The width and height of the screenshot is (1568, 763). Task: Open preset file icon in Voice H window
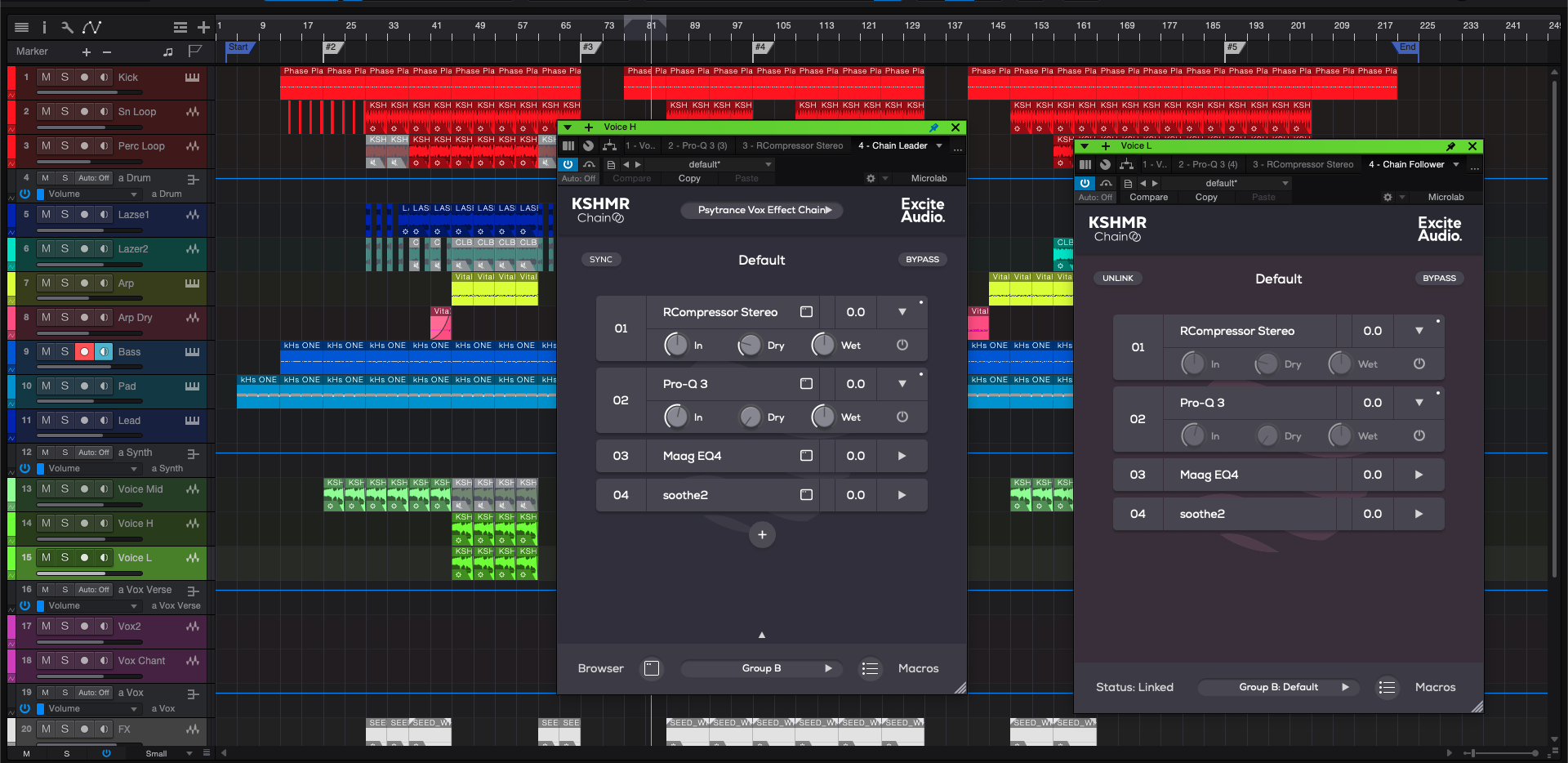(x=611, y=165)
